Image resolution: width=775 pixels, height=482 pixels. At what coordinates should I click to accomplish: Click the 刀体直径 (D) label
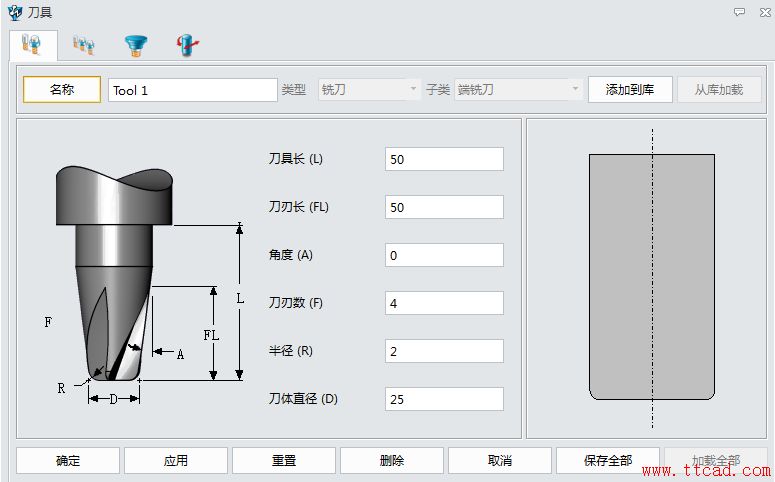pyautogui.click(x=303, y=398)
